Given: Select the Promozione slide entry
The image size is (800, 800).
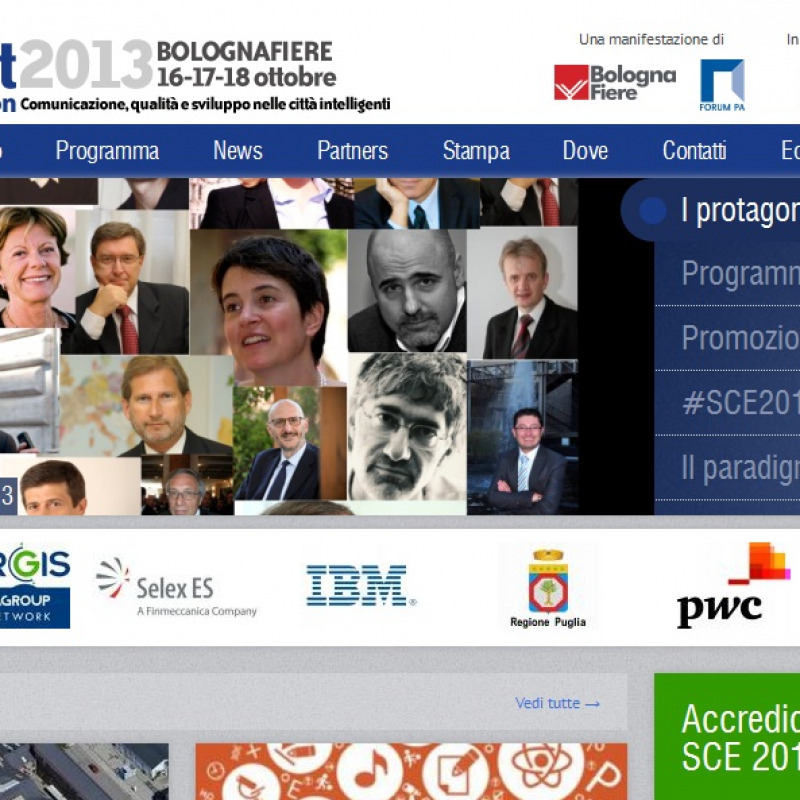Looking at the screenshot, I should click(727, 338).
